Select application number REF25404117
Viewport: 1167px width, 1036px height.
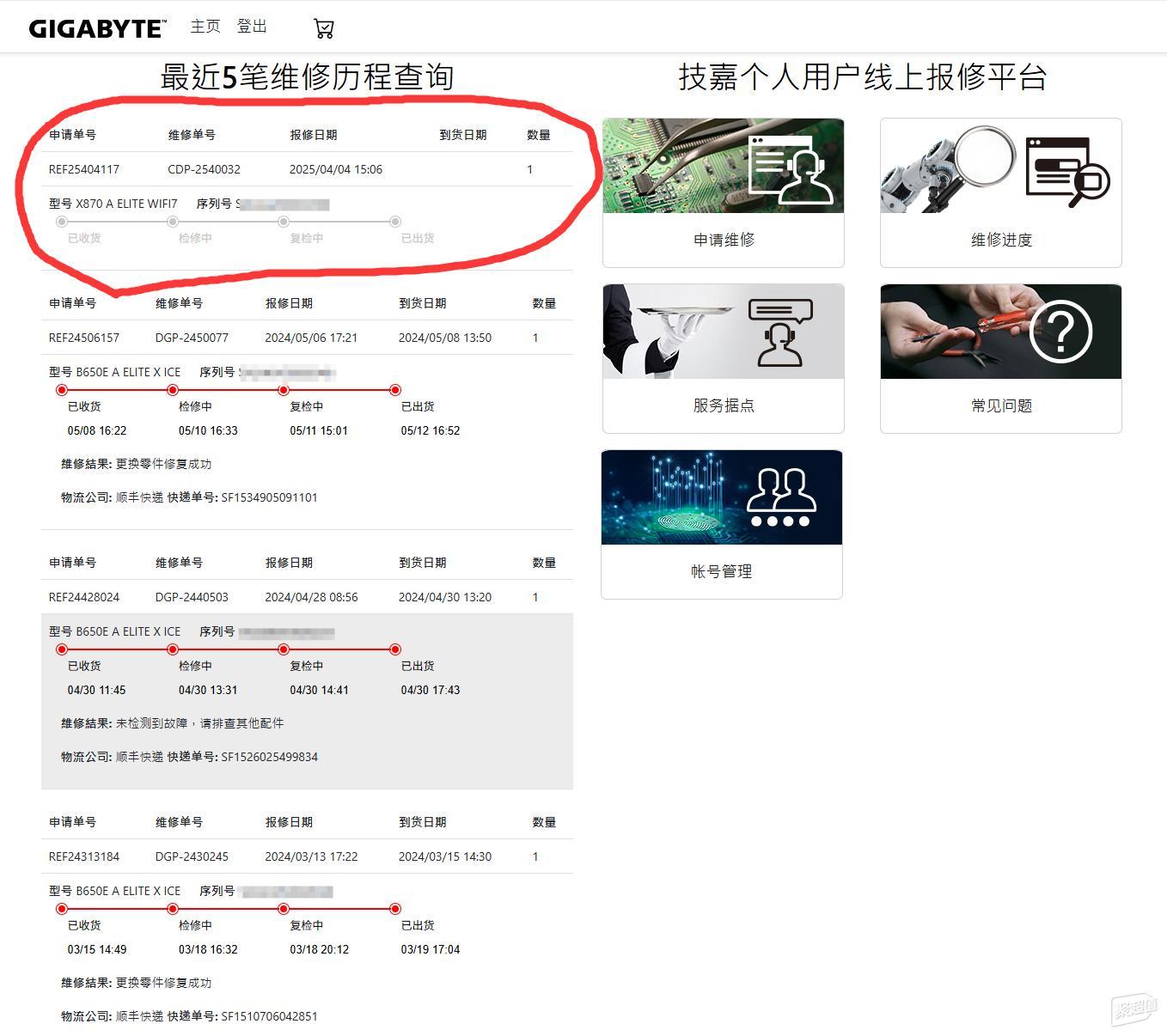tap(84, 169)
